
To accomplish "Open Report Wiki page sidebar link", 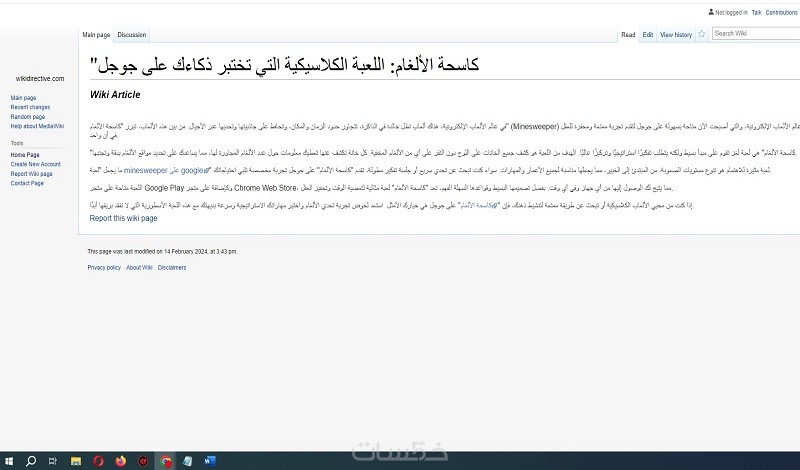I will coord(32,174).
